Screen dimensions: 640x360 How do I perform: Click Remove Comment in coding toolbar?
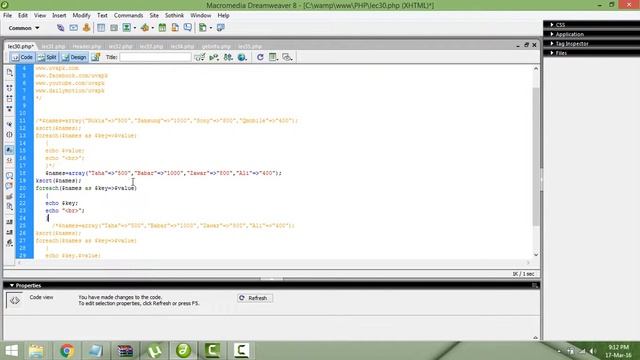[x=9, y=187]
